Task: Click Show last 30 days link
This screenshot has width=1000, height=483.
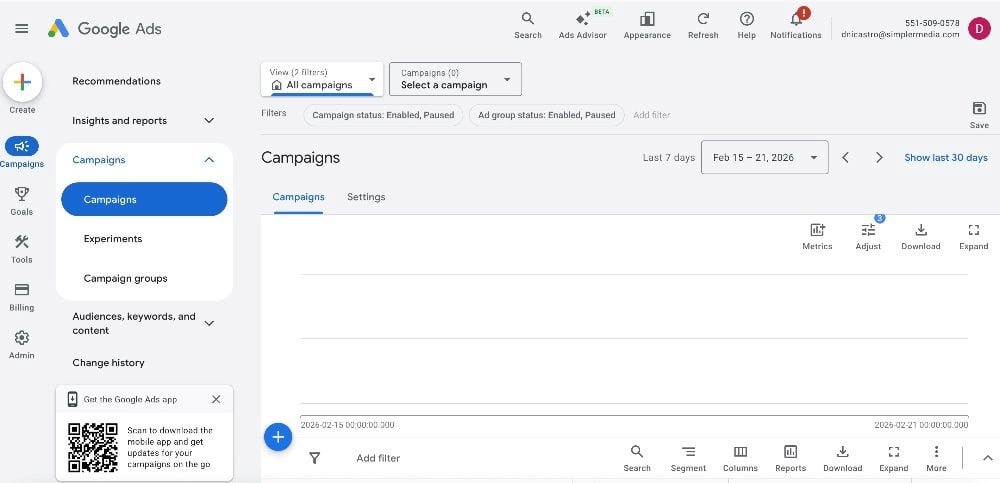Action: (x=945, y=157)
